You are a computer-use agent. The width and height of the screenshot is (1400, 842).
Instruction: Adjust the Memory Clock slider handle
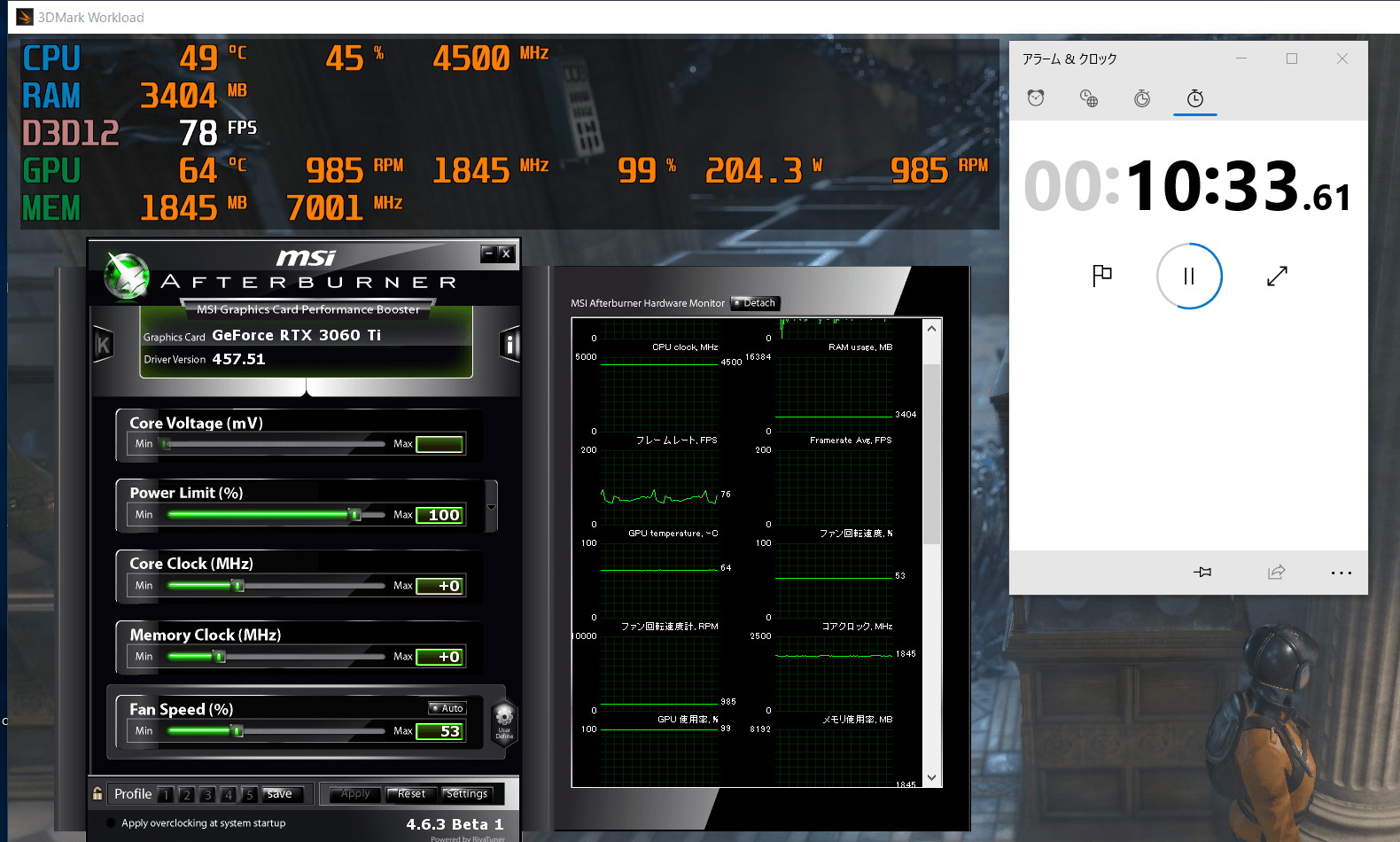click(220, 657)
